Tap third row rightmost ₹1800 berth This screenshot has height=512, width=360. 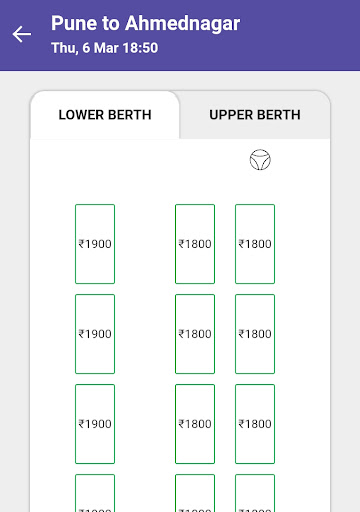(x=255, y=424)
